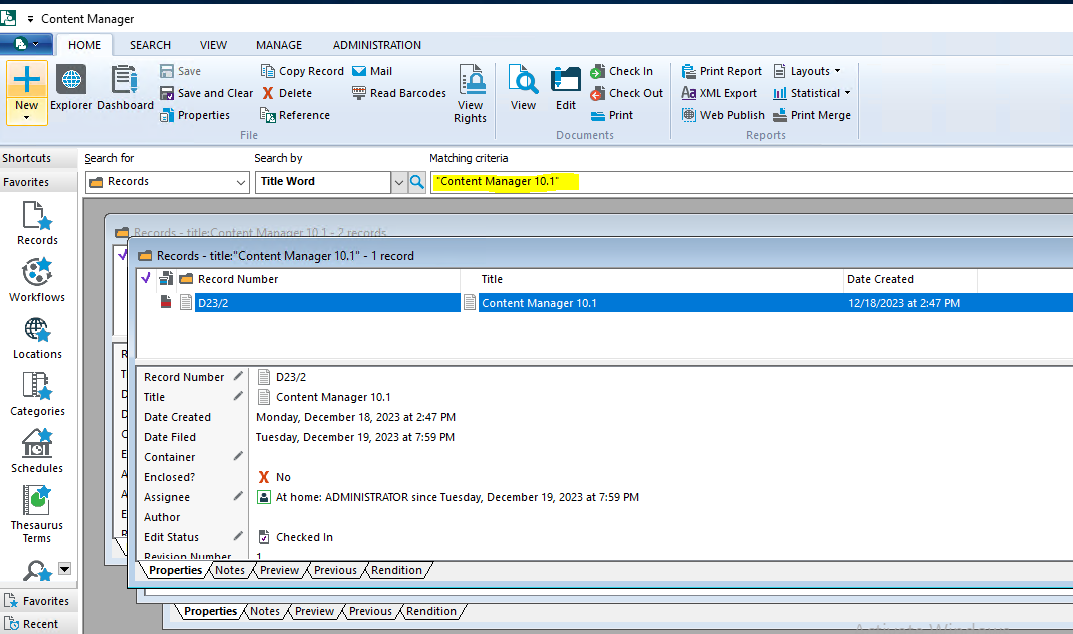The image size is (1073, 634).
Task: Open Locations favorite shortcut
Action: coord(37,338)
